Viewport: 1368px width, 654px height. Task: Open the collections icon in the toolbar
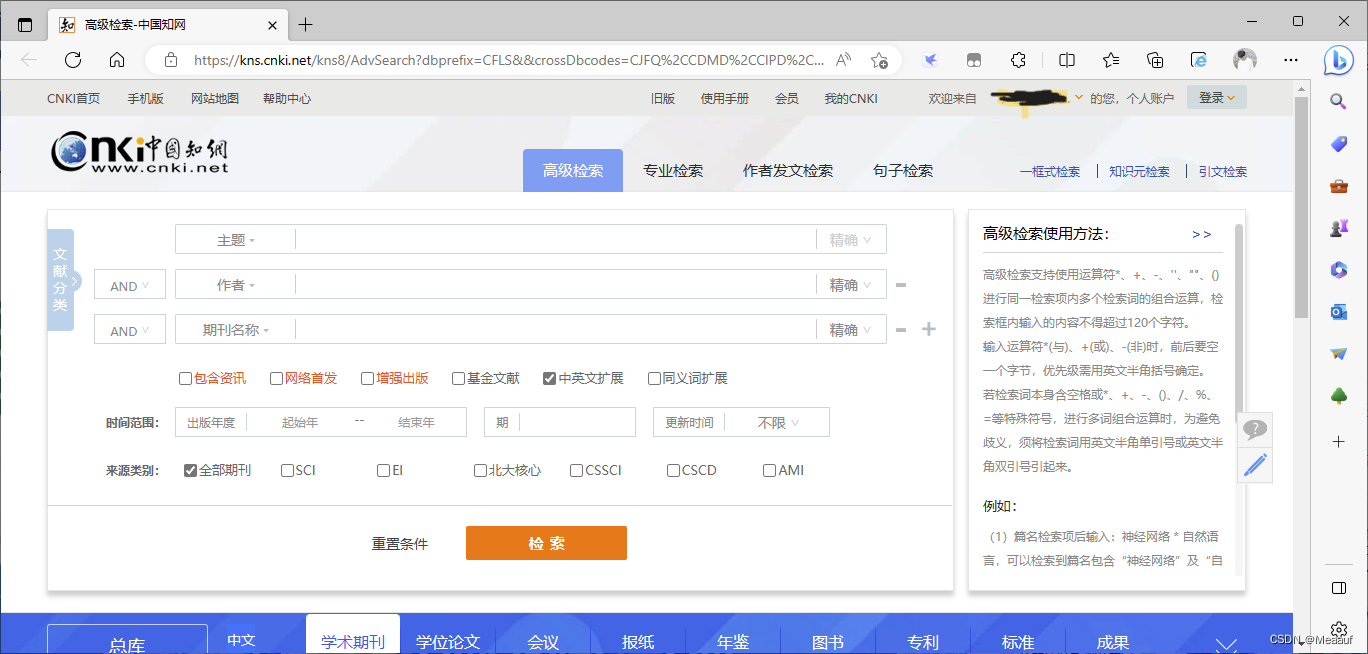click(x=1155, y=60)
